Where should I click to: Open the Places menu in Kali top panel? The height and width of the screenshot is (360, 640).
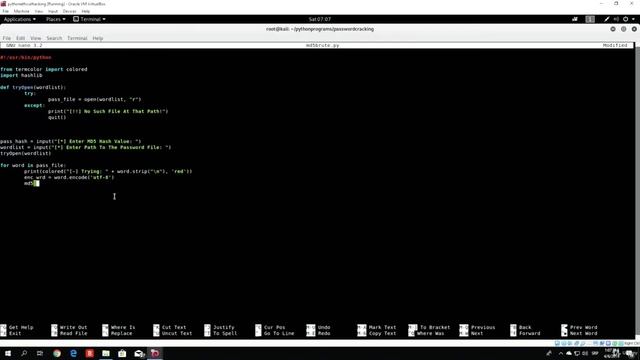click(56, 19)
